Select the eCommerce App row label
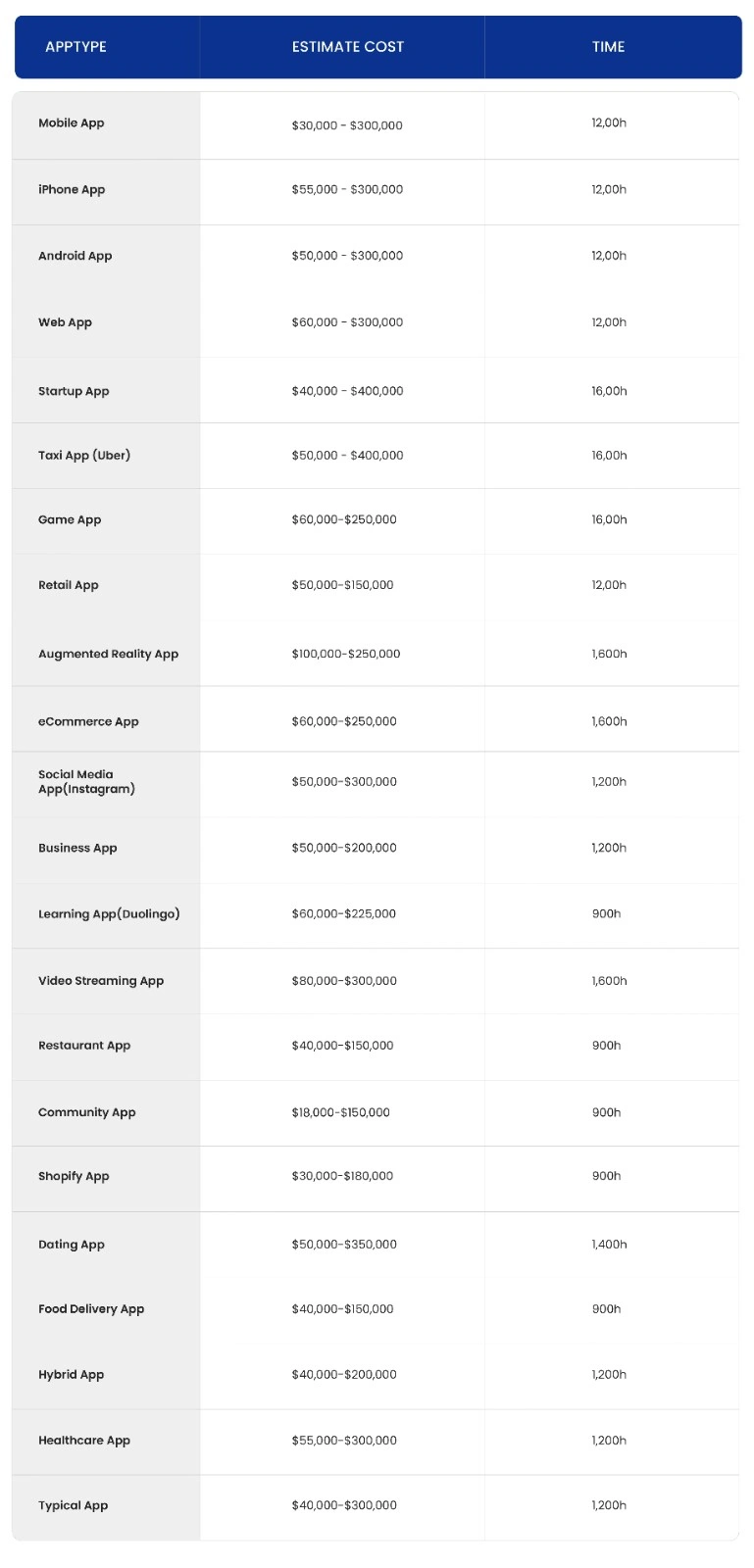754x1568 pixels. (x=88, y=722)
